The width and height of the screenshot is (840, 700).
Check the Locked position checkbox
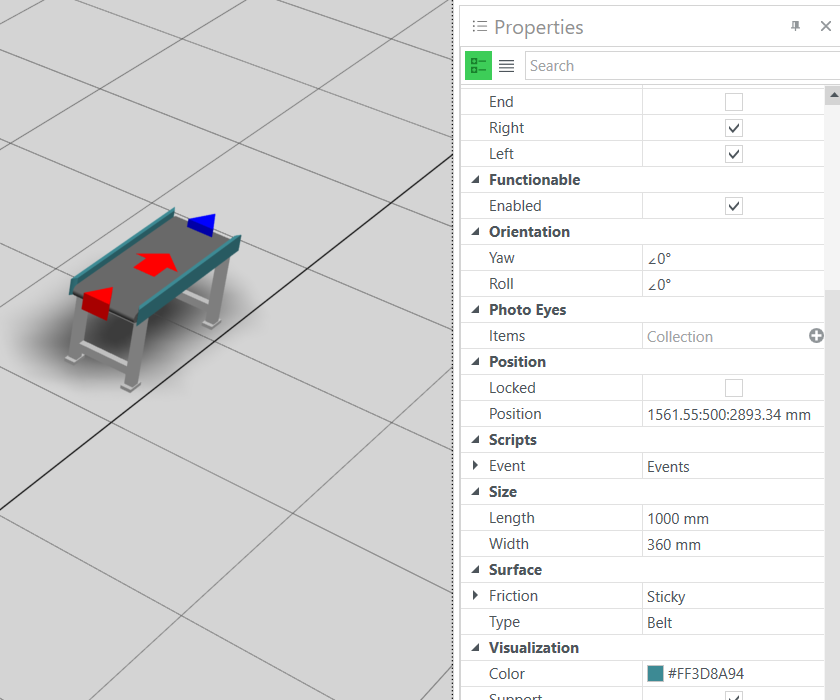733,388
